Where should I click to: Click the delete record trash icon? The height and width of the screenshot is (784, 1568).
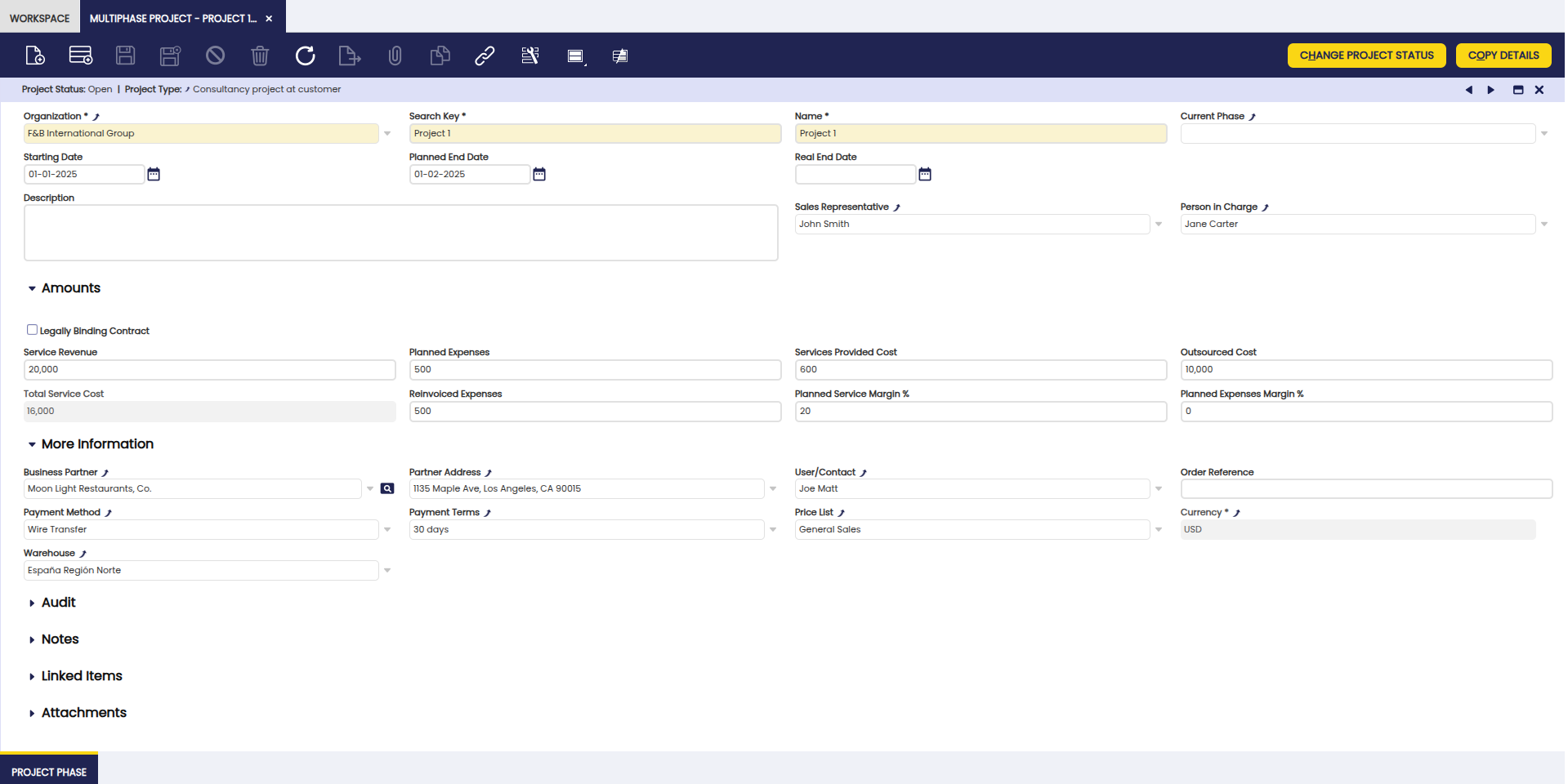(x=260, y=56)
